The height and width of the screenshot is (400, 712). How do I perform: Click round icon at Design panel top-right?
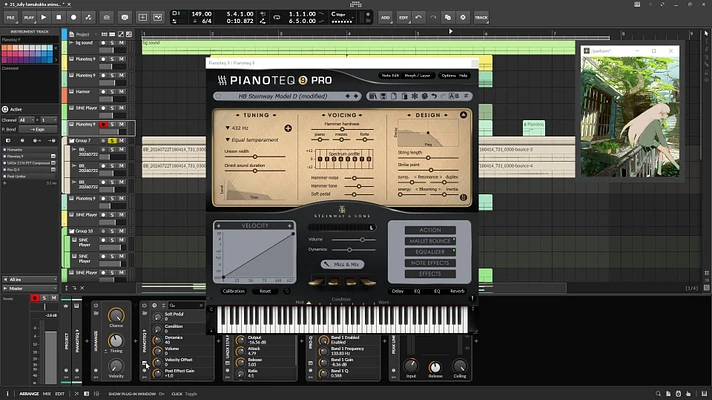click(x=463, y=115)
